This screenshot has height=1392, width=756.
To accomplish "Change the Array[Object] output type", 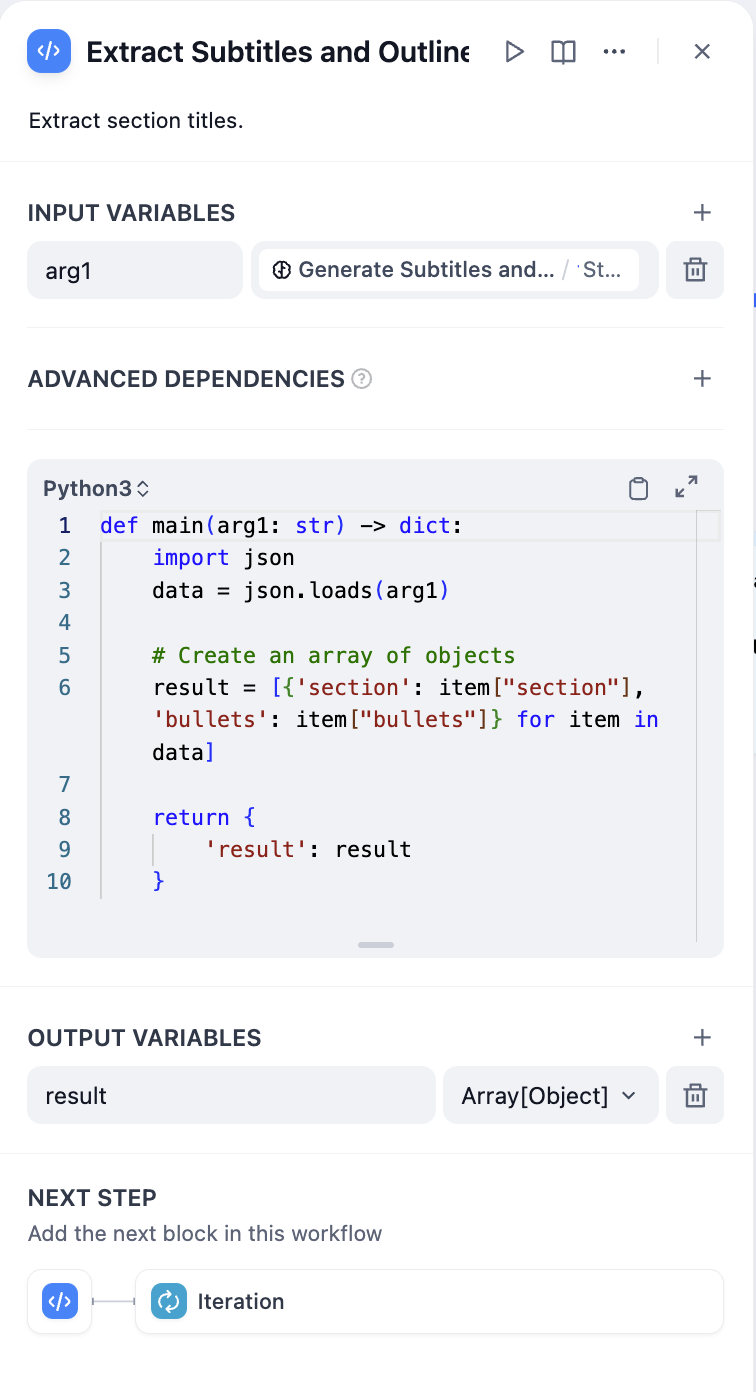I will pyautogui.click(x=549, y=1096).
